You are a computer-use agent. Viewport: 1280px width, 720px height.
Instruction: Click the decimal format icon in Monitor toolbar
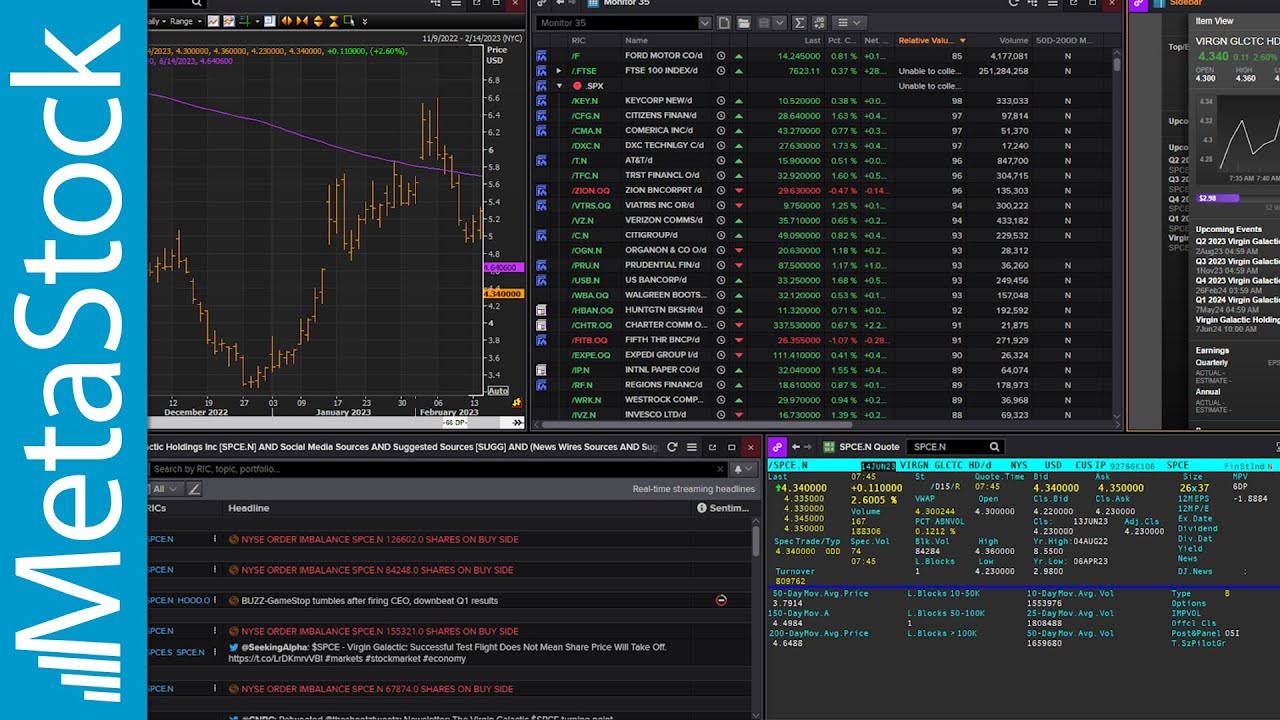[819, 22]
